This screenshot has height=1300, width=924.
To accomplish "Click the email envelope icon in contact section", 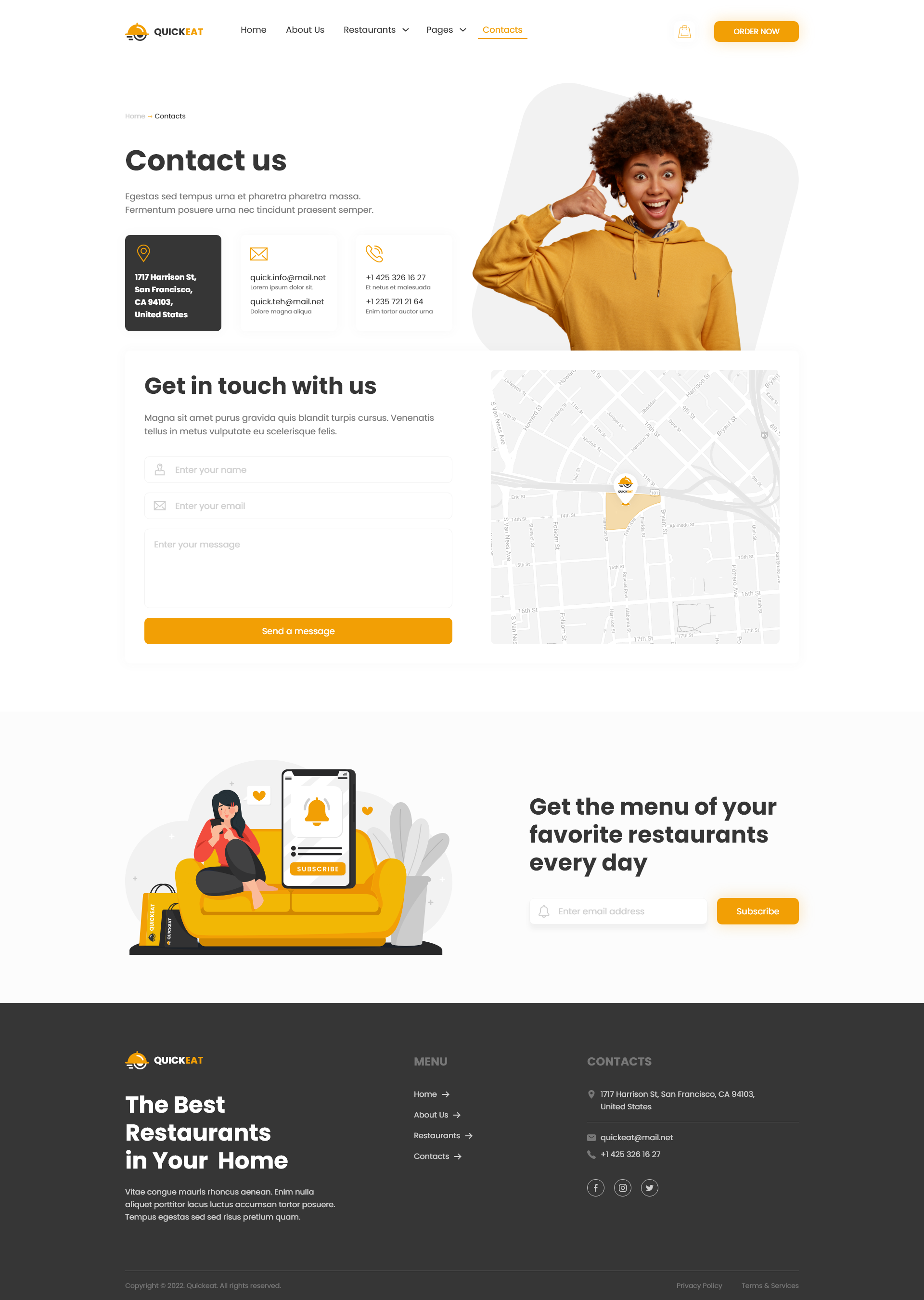I will pos(259,253).
